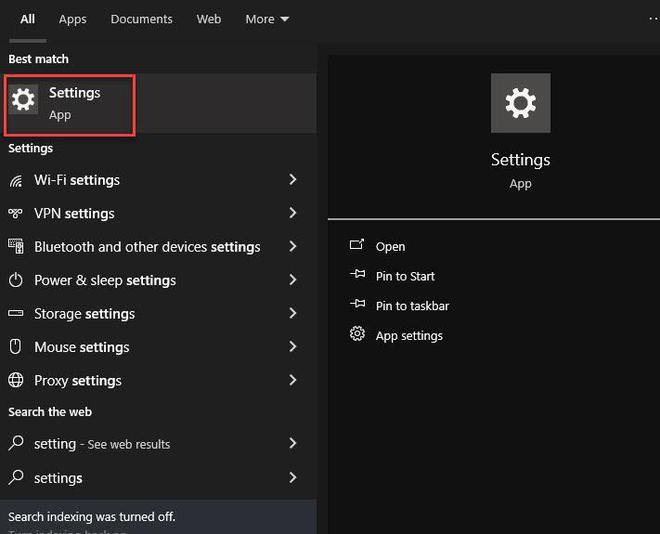
Task: Click the Storage settings icon
Action: point(16,314)
